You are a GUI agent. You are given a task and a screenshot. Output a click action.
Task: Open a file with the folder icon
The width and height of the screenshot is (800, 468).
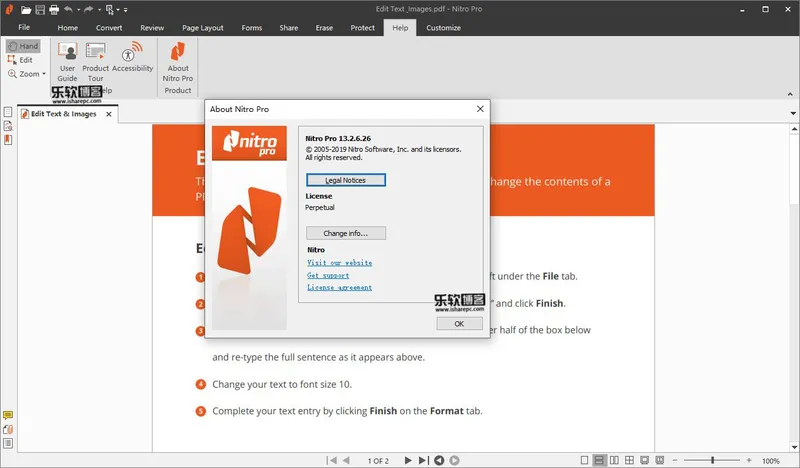coord(26,9)
